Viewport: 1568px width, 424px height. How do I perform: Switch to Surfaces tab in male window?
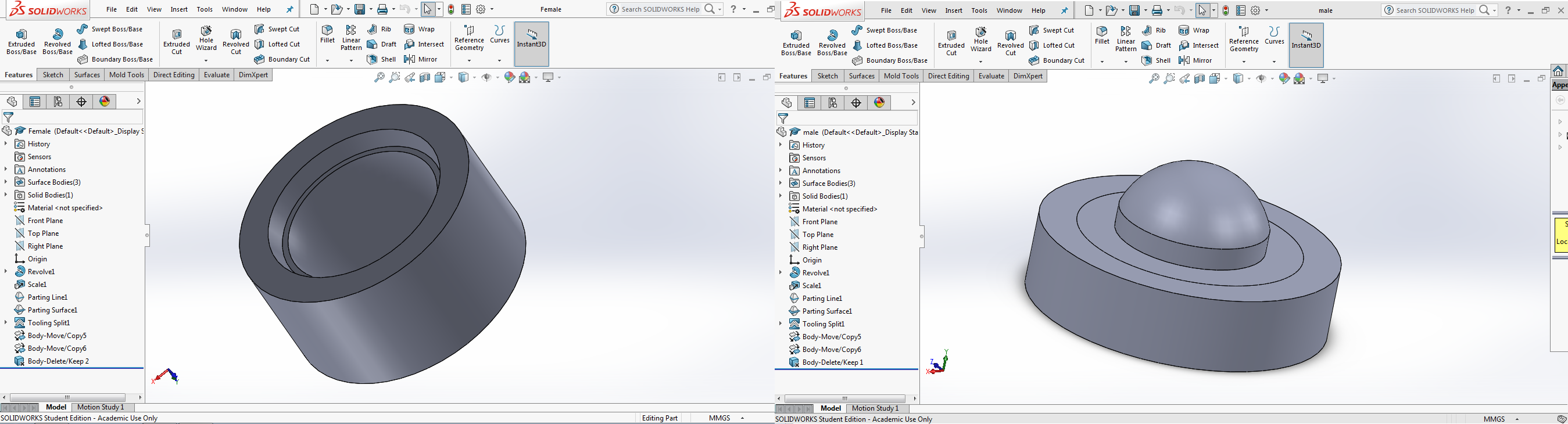(862, 76)
